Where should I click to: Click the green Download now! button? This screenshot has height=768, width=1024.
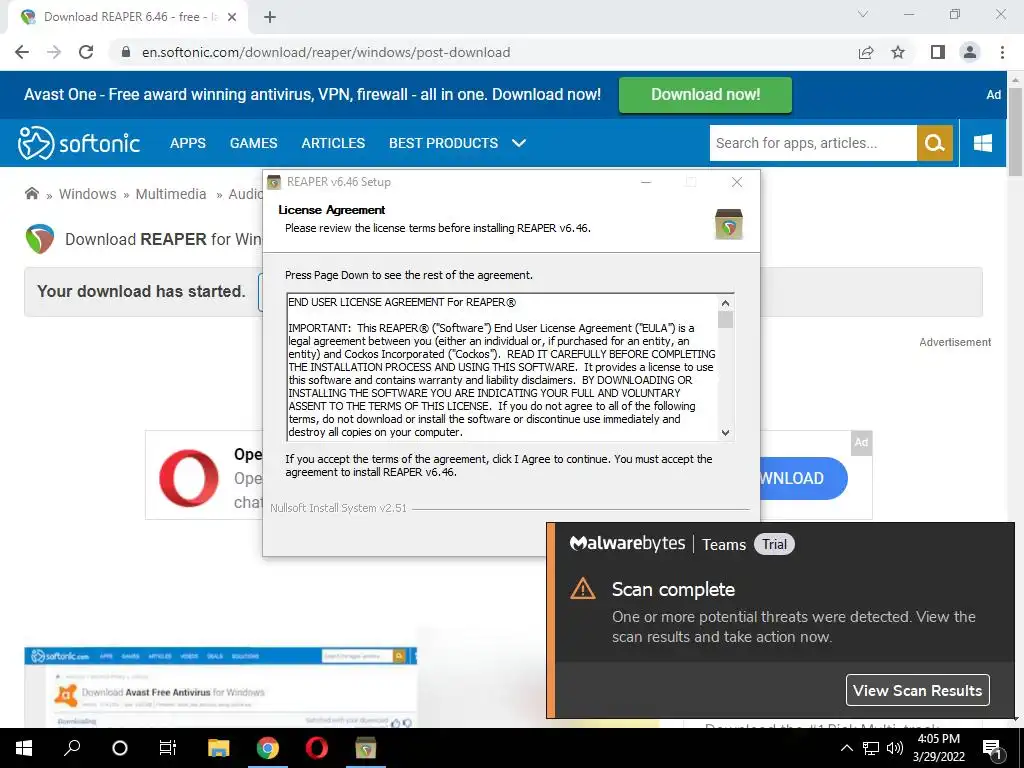coord(705,95)
